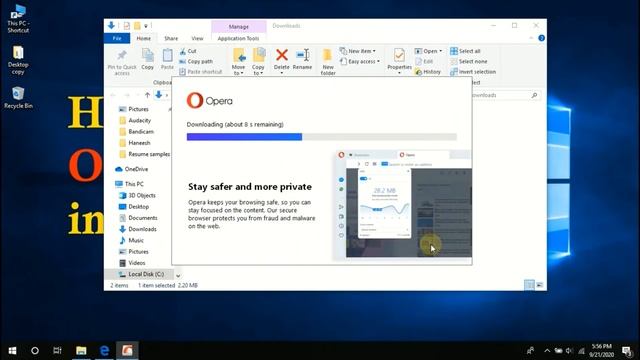Select the Resume samples folder
Screen dimensions: 640x360
[x=144, y=154]
